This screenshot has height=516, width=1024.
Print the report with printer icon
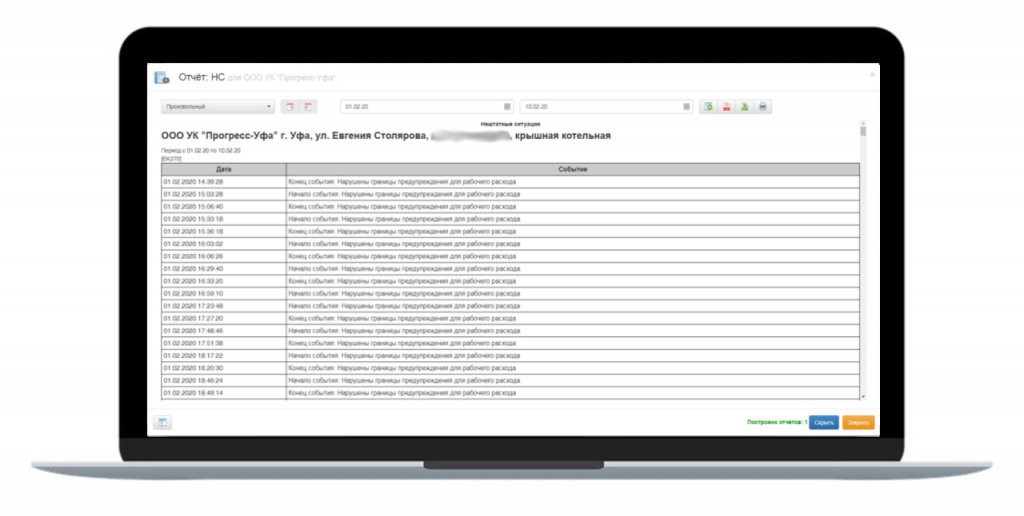763,106
